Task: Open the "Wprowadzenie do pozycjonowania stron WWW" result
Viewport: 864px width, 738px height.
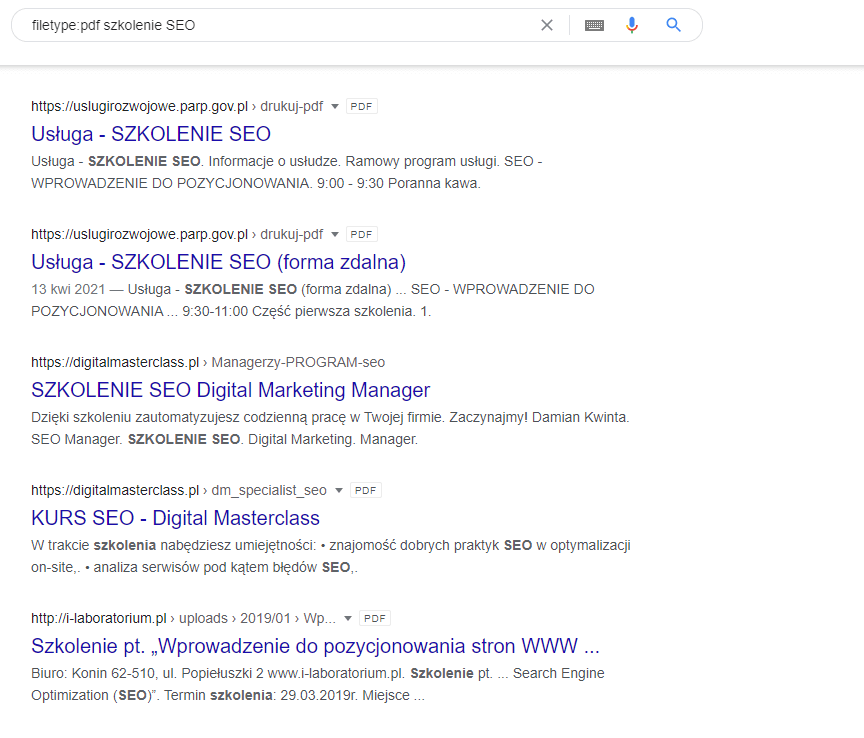Action: tap(315, 645)
